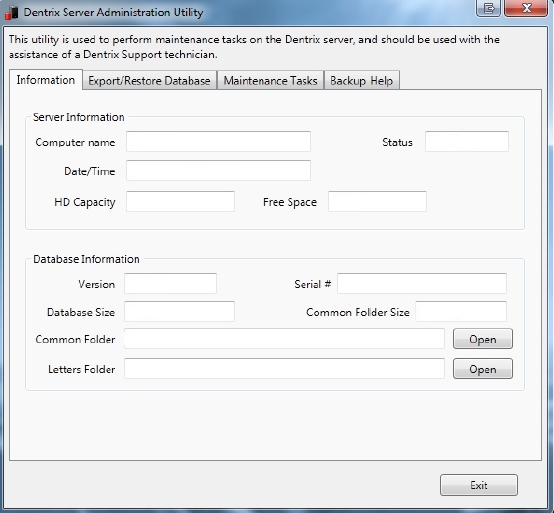Select the Version field
Viewport: 554px width, 513px height.
click(170, 283)
